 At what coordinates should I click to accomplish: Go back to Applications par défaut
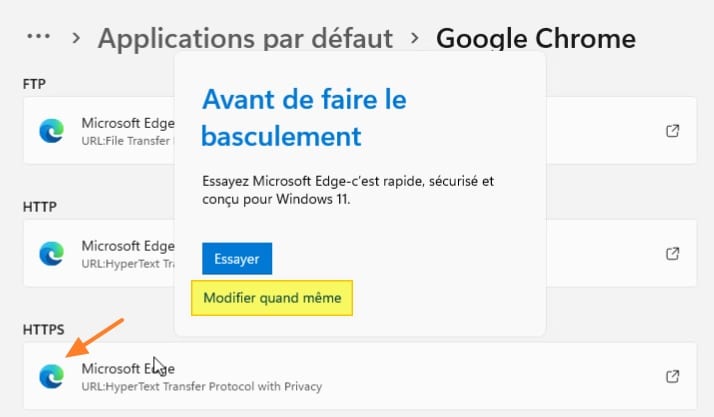pyautogui.click(x=245, y=39)
